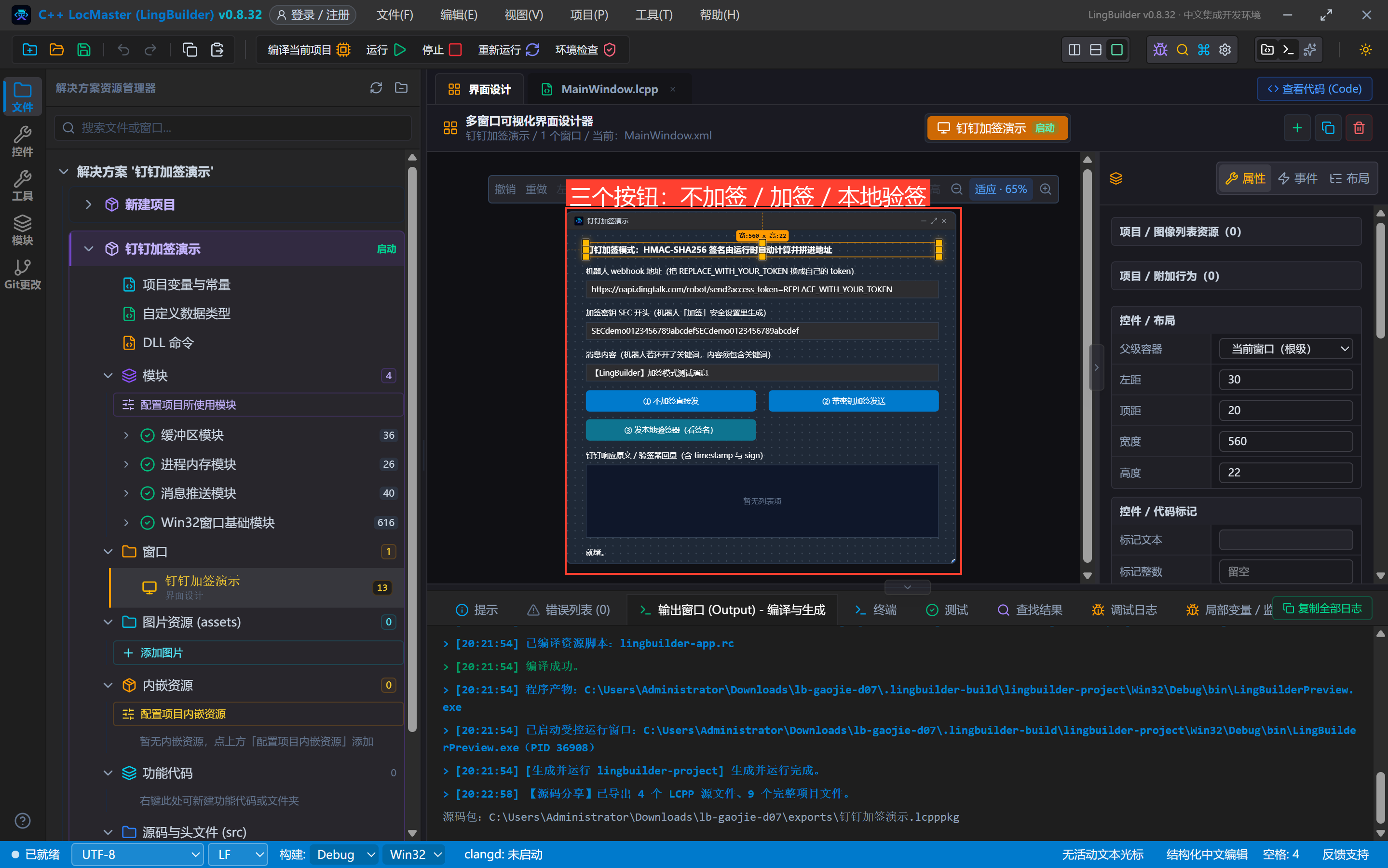Click the help question mark icon
The width and height of the screenshot is (1388, 868).
click(22, 820)
